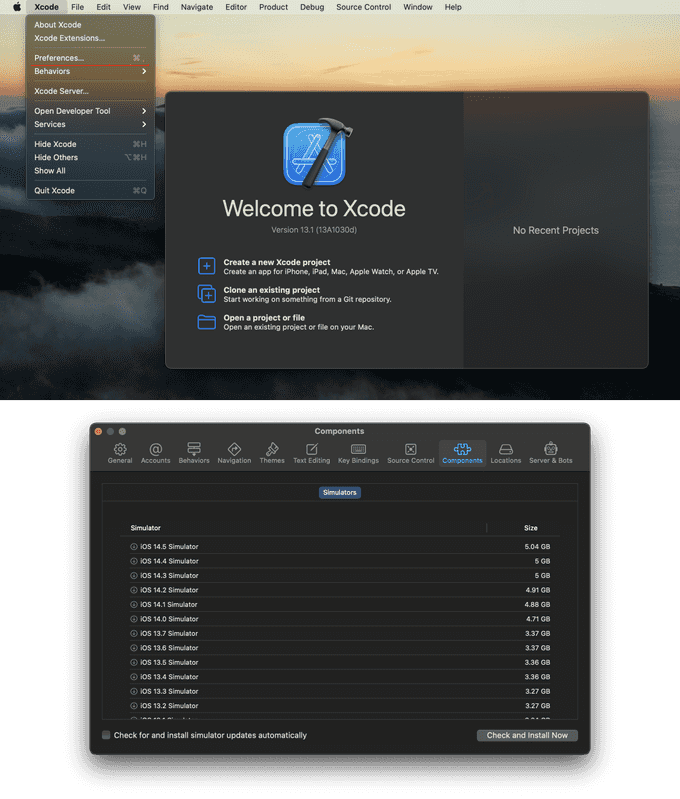The image size is (680, 799).
Task: Open the Navigation preferences pane
Action: [234, 453]
